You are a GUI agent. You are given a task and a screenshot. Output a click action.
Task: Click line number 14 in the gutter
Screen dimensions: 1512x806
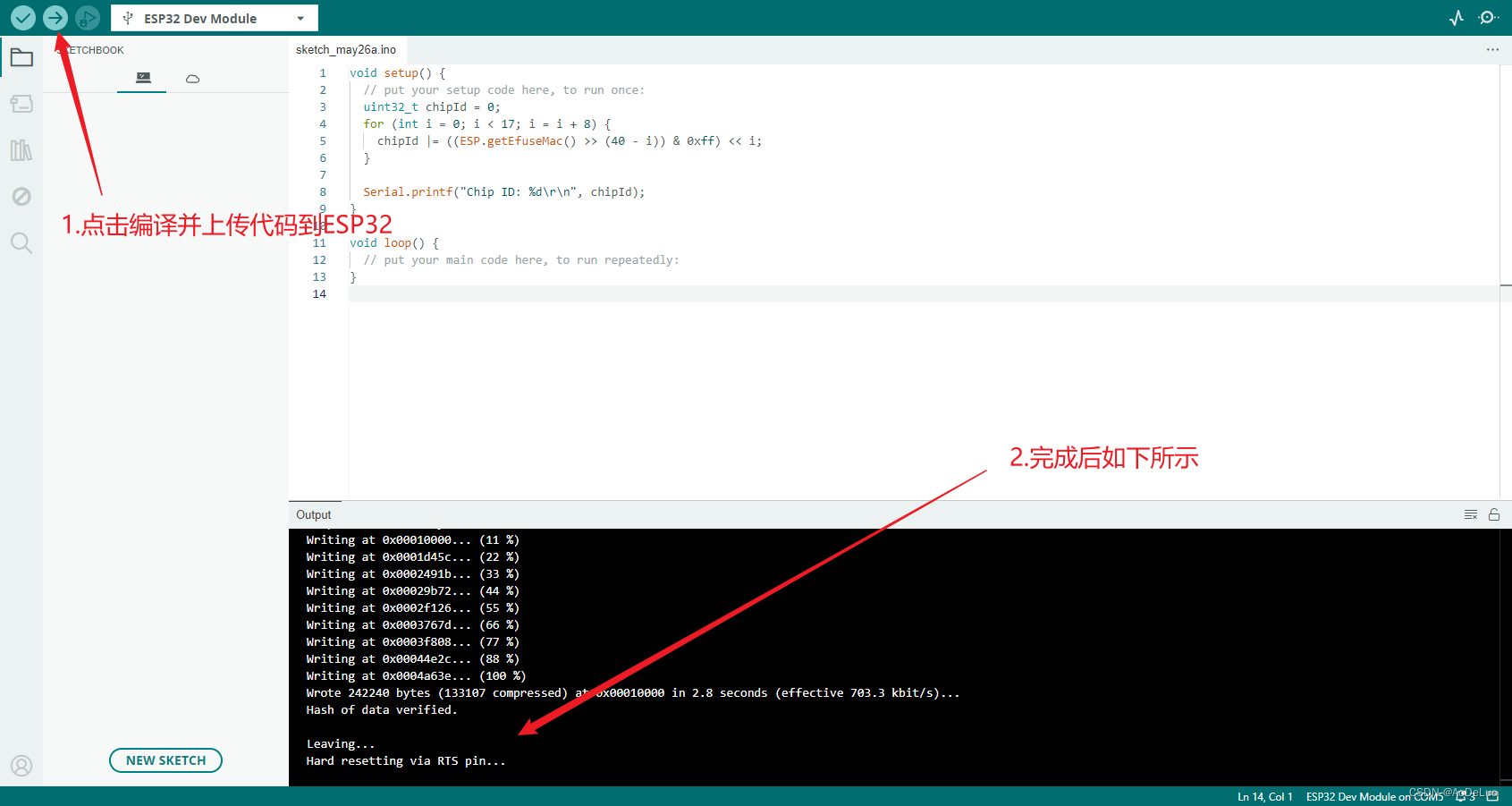click(319, 293)
